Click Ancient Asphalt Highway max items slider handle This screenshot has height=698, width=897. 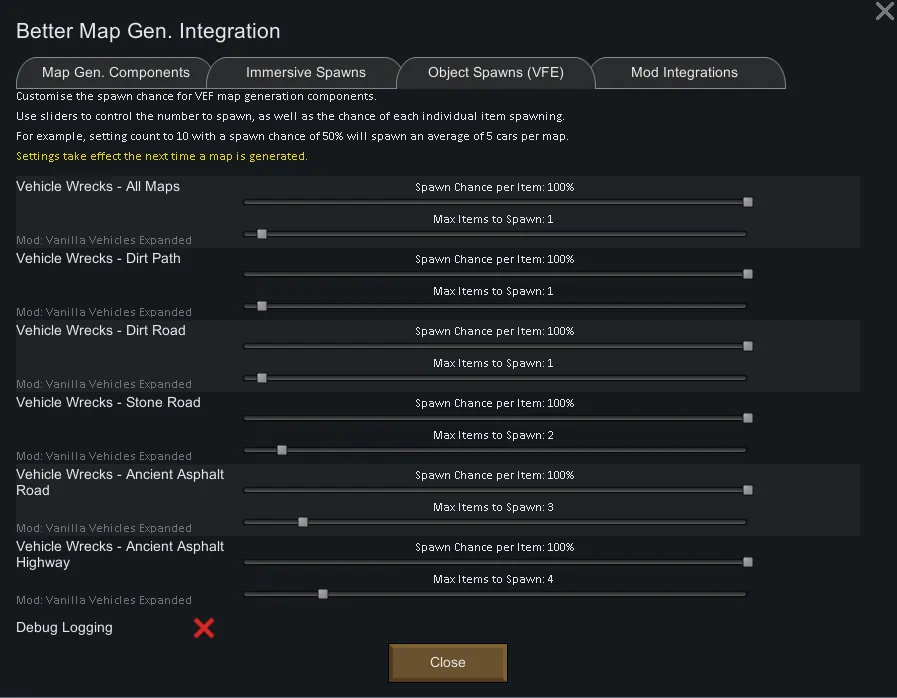click(323, 594)
